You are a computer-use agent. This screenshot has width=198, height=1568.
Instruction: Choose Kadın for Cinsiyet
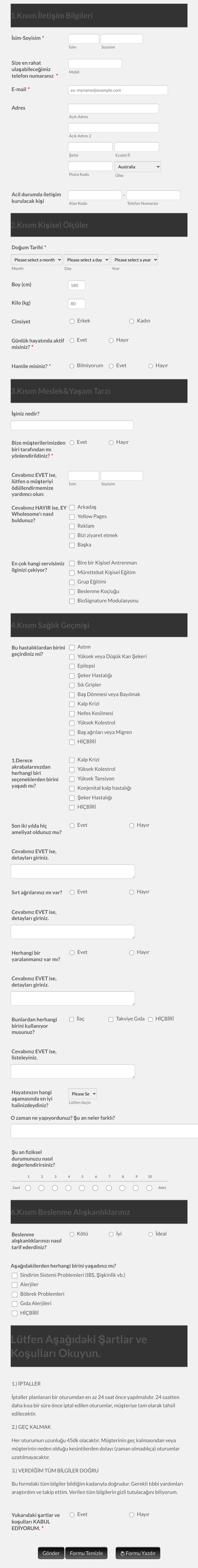click(132, 321)
